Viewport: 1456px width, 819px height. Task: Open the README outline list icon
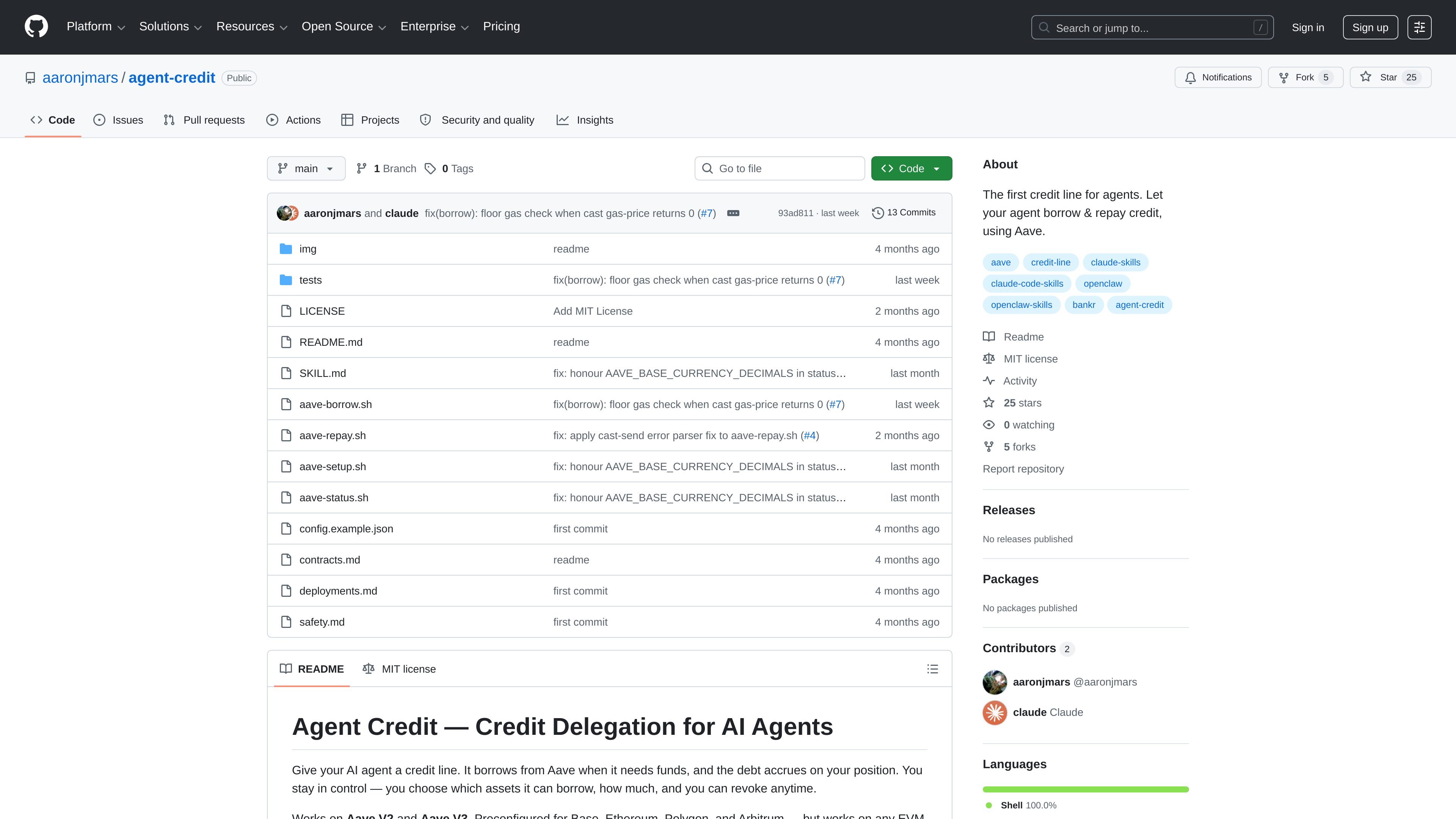[933, 668]
